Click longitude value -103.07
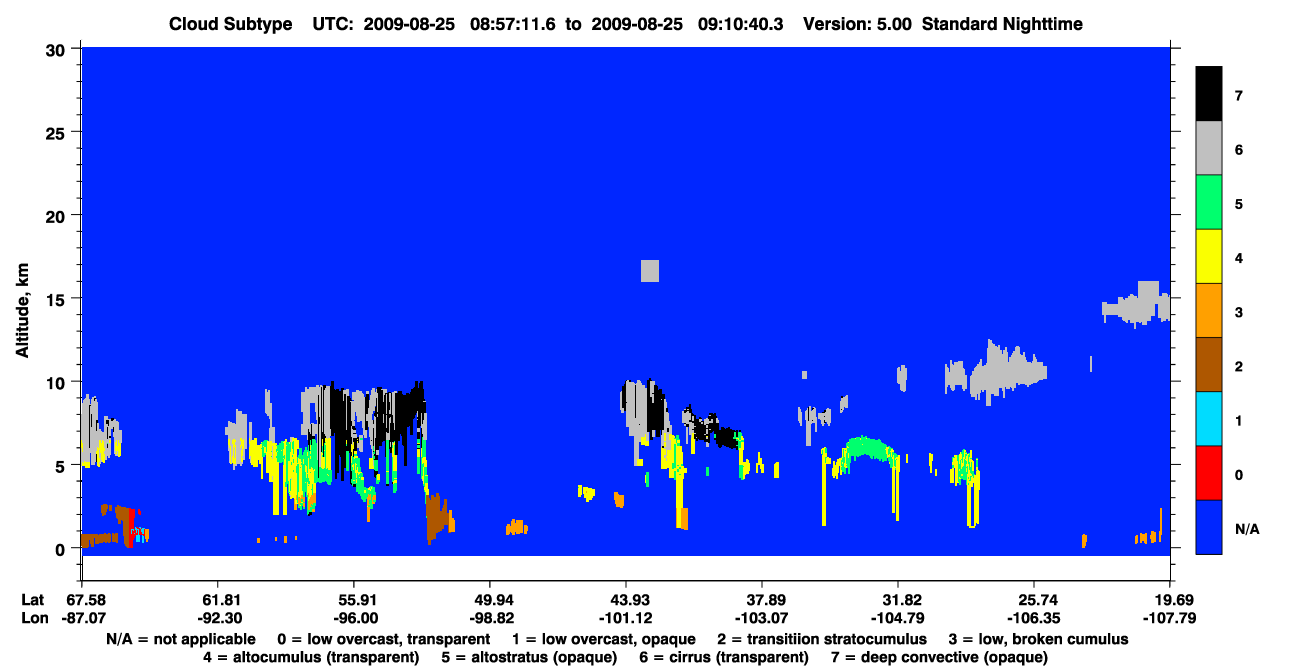The height and width of the screenshot is (667, 1300). click(762, 618)
